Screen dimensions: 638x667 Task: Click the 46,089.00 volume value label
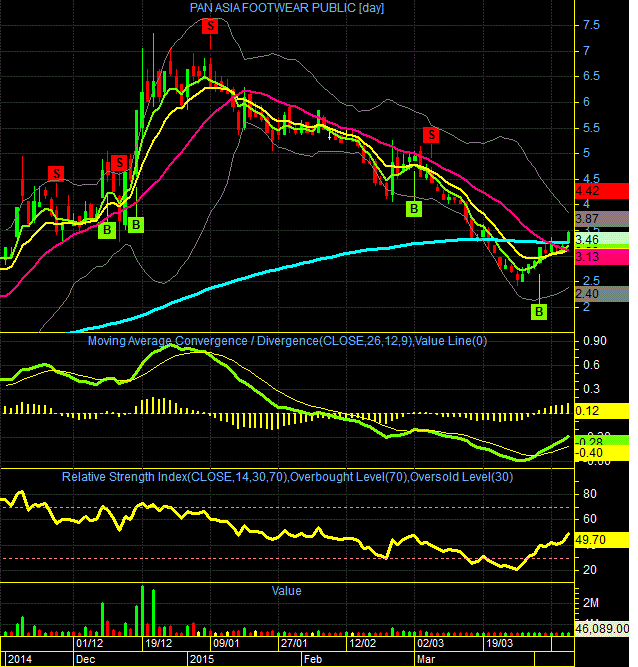coord(601,629)
